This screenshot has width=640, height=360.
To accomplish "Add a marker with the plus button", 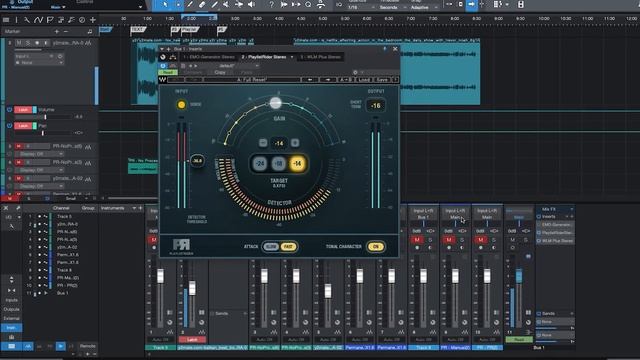I will tap(57, 31).
